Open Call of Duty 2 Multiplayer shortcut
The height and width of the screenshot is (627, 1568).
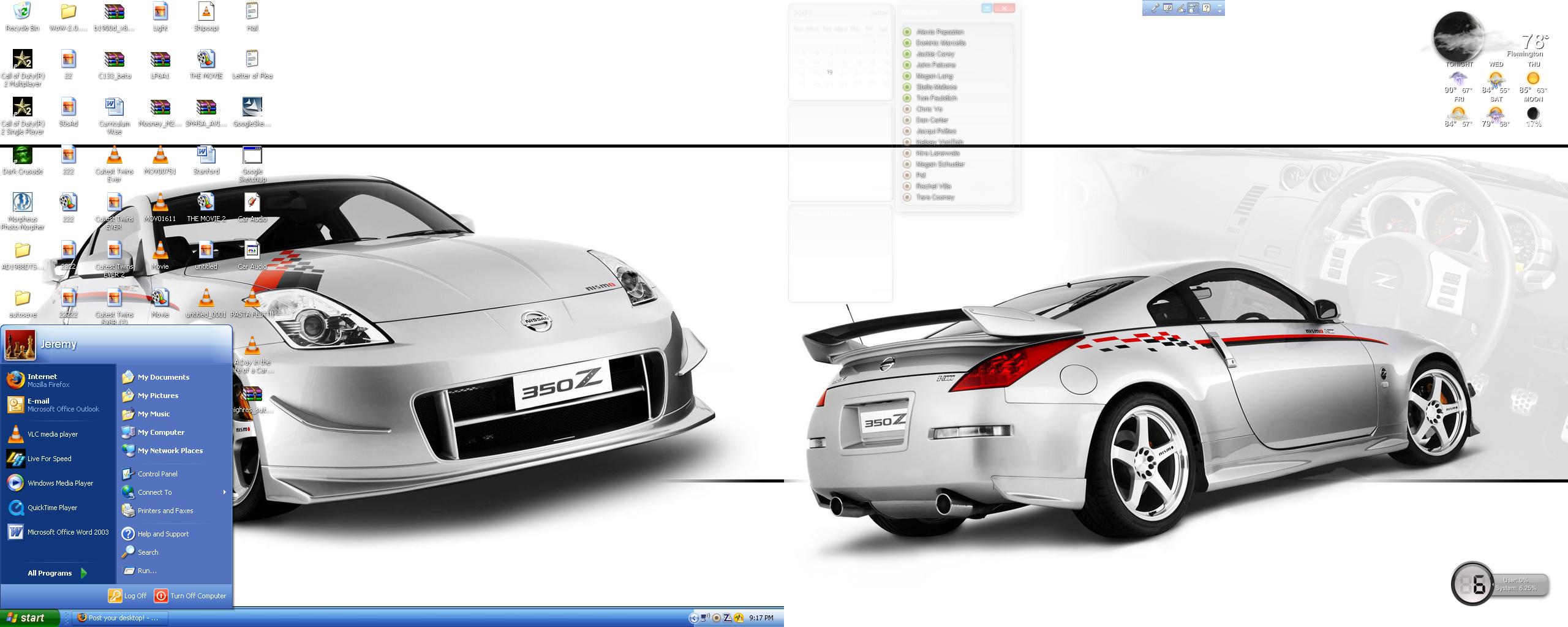pyautogui.click(x=22, y=67)
